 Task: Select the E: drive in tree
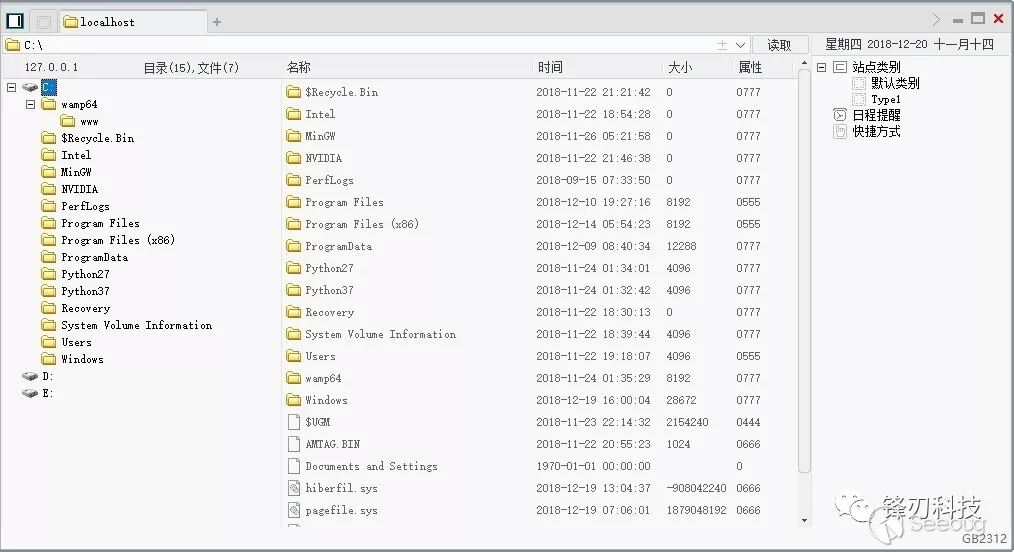(38, 393)
